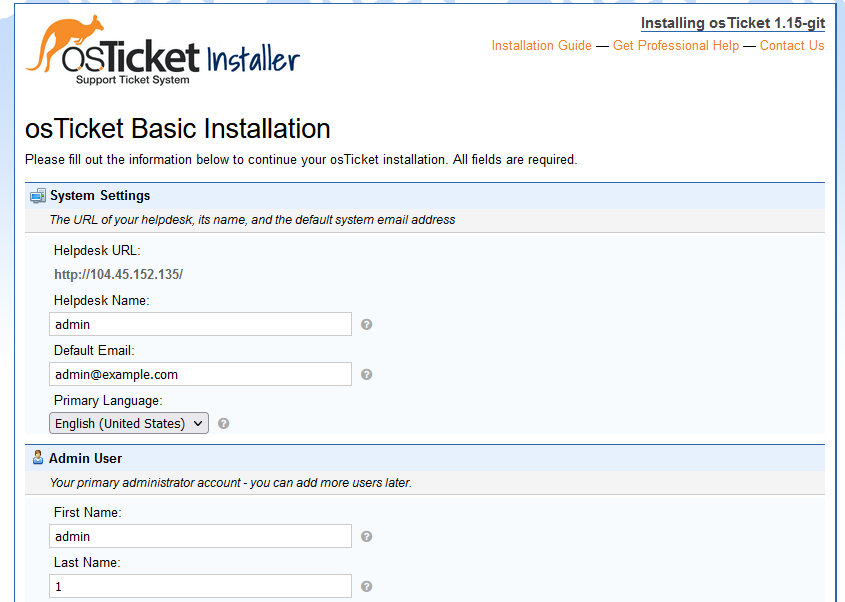
Task: Click the help icon beside Last Name
Action: (367, 586)
